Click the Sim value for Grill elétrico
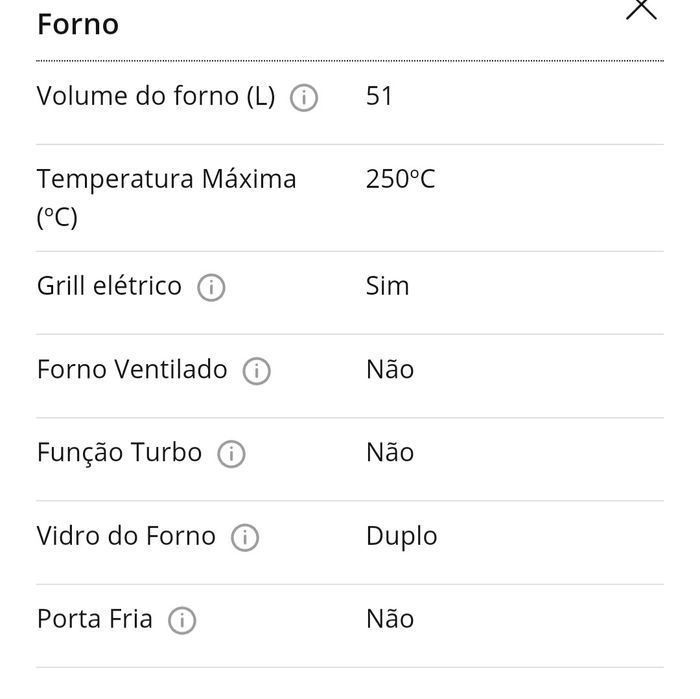700x699 pixels. point(388,286)
